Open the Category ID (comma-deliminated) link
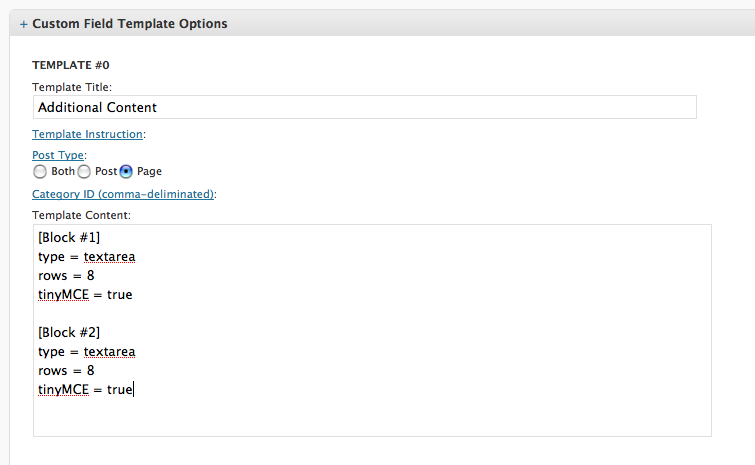The image size is (755, 465). [123, 194]
